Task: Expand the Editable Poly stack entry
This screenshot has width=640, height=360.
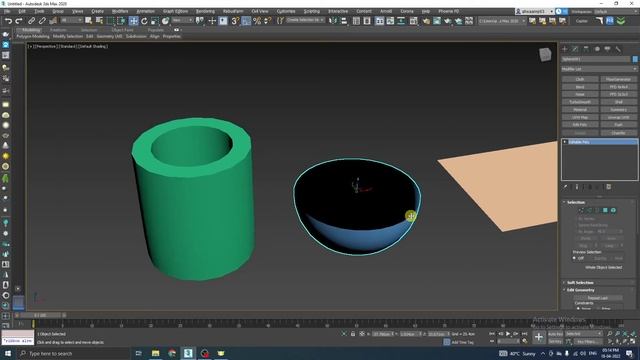Action: point(565,142)
